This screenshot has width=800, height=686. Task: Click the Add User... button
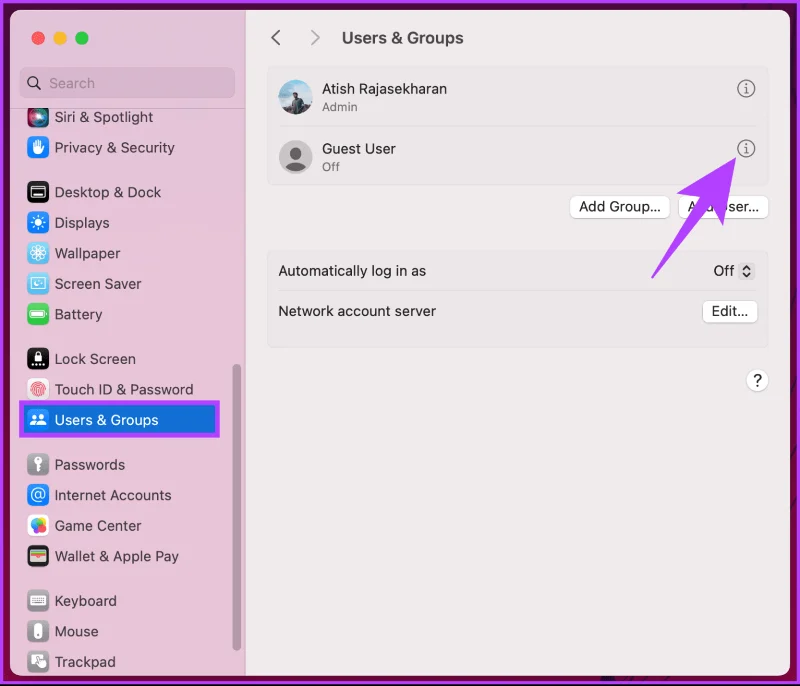click(x=723, y=207)
